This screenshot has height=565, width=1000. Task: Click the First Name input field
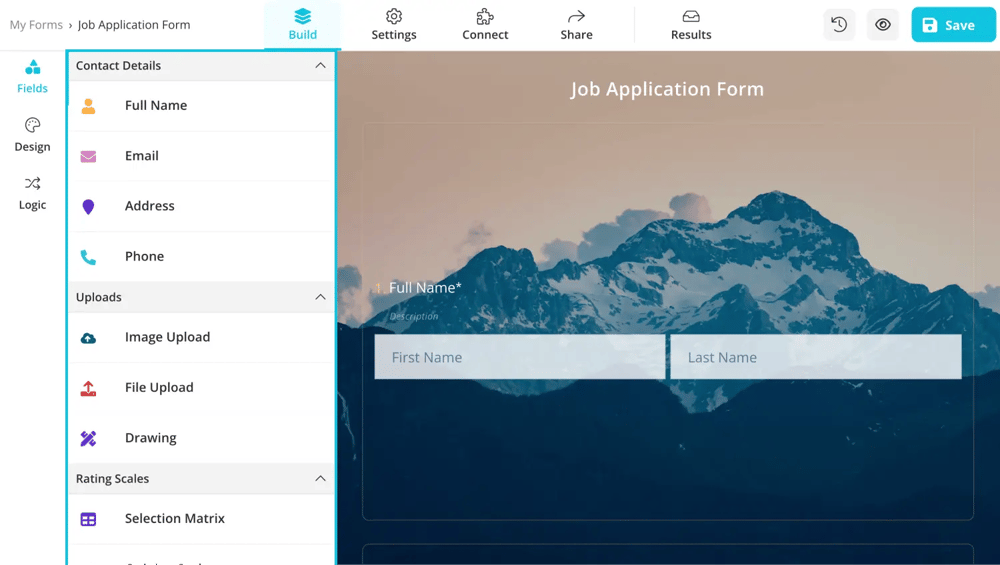[x=520, y=357]
